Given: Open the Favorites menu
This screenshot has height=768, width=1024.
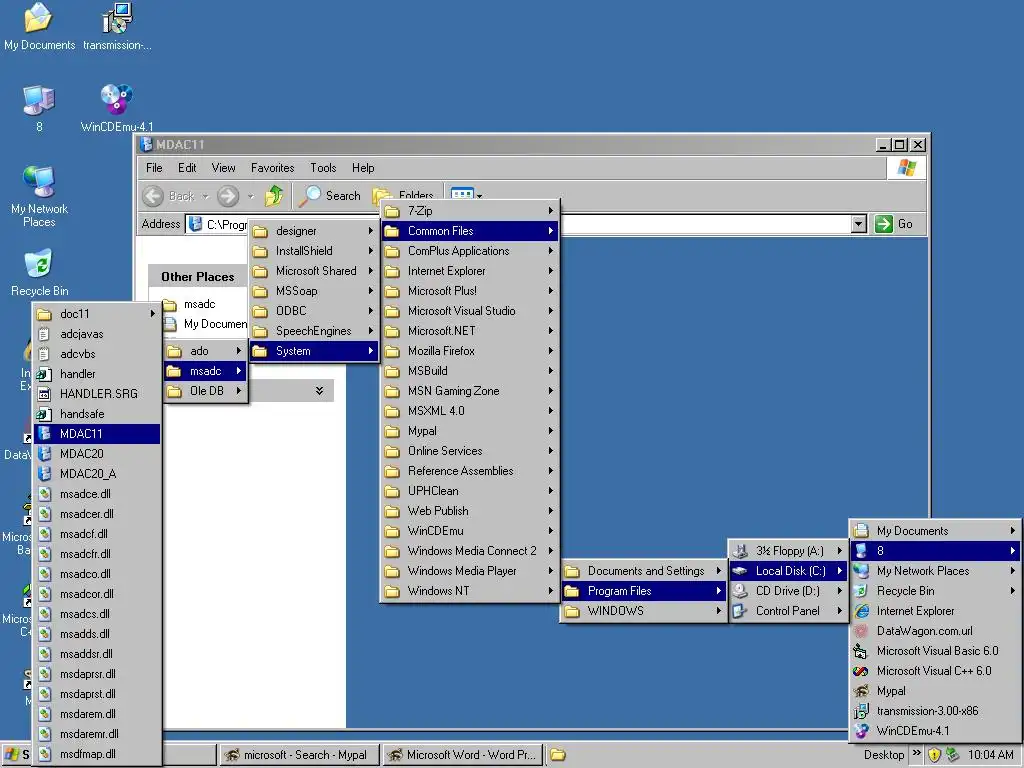Looking at the screenshot, I should tap(272, 168).
